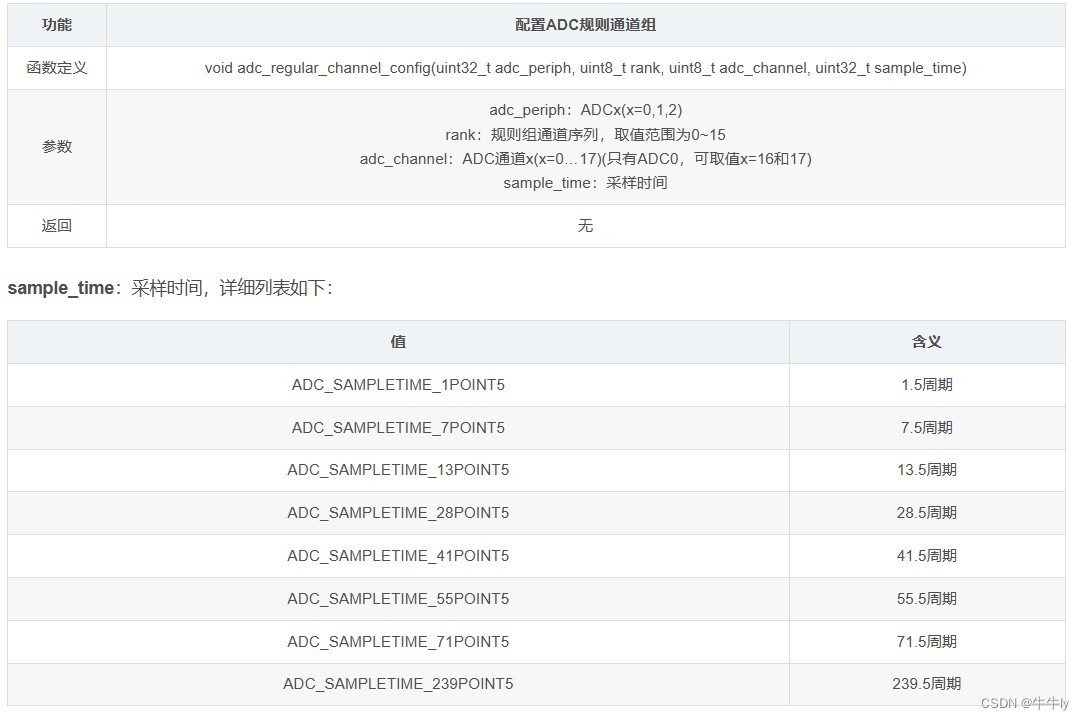
Task: Click the '55.5周期' cell
Action: (927, 599)
